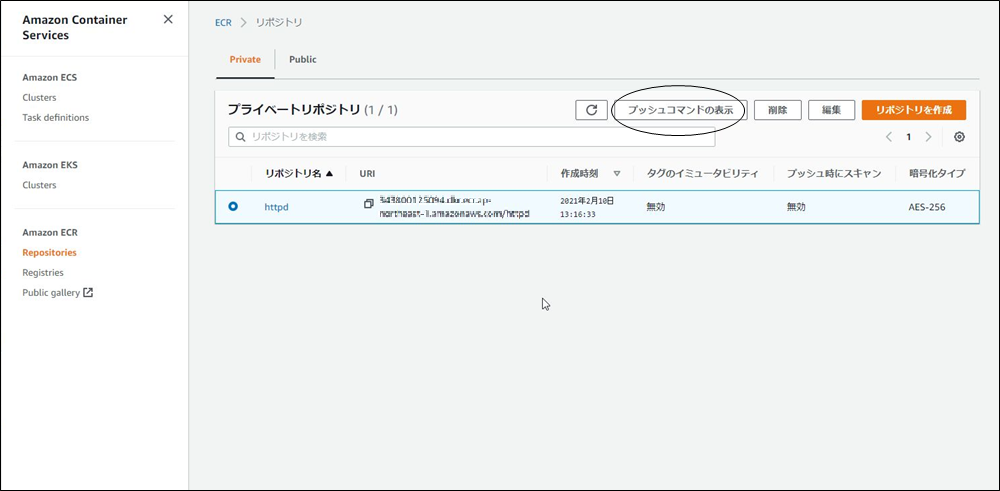Screen dimensions: 1000x491
Task: Select page number 1 in pagination
Action: pyautogui.click(x=909, y=136)
